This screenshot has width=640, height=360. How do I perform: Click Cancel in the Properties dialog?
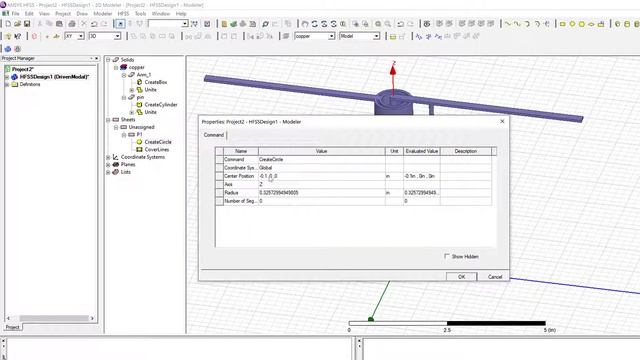tap(495, 277)
